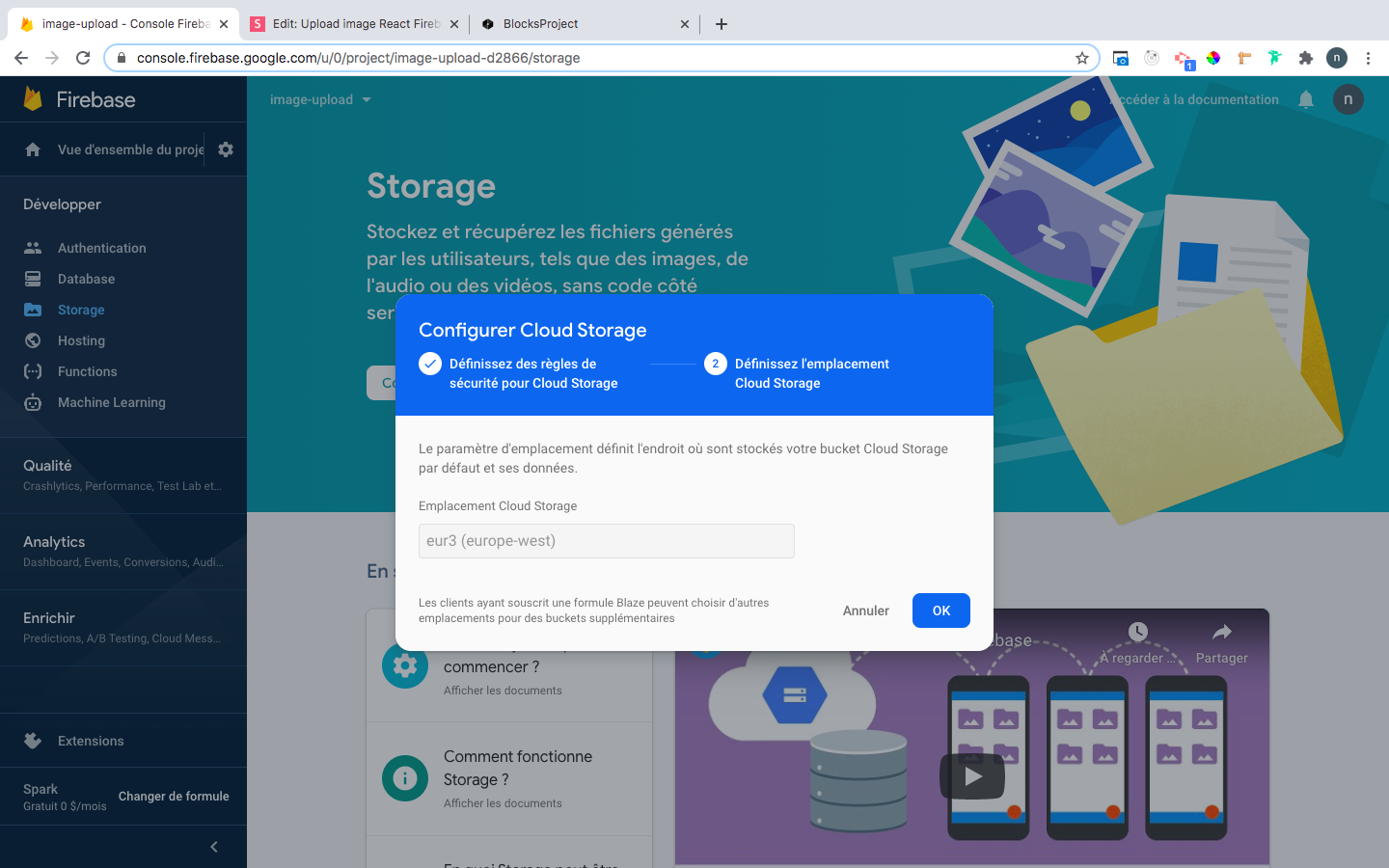The width and height of the screenshot is (1389, 868).
Task: Bookmark the page with star icon
Action: coord(1082,58)
